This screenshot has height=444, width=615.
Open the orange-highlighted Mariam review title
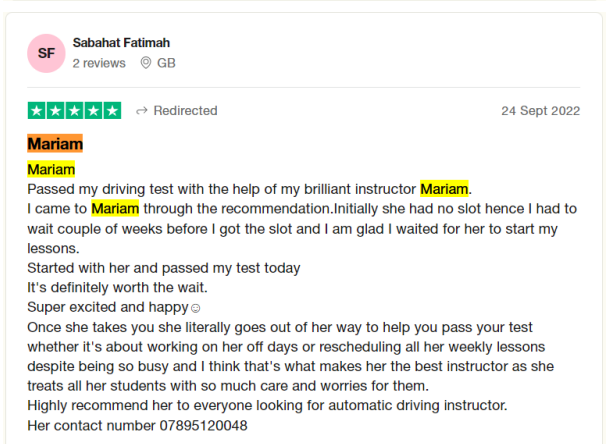click(x=55, y=144)
